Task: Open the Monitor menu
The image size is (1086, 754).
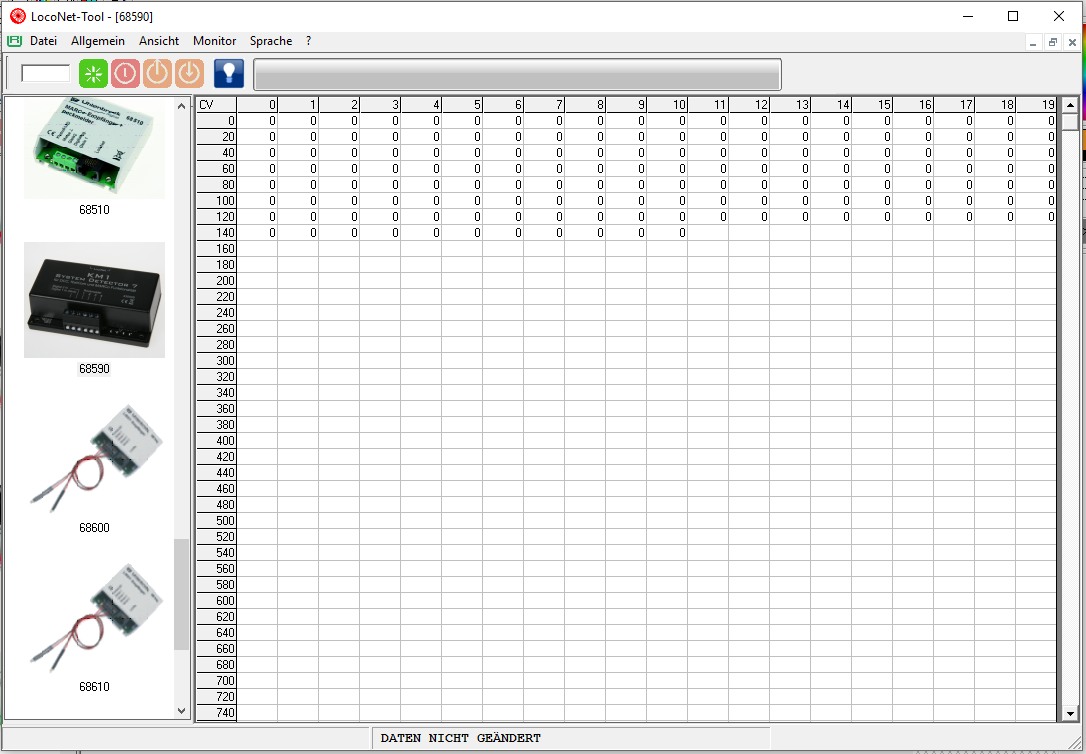Action: tap(214, 41)
